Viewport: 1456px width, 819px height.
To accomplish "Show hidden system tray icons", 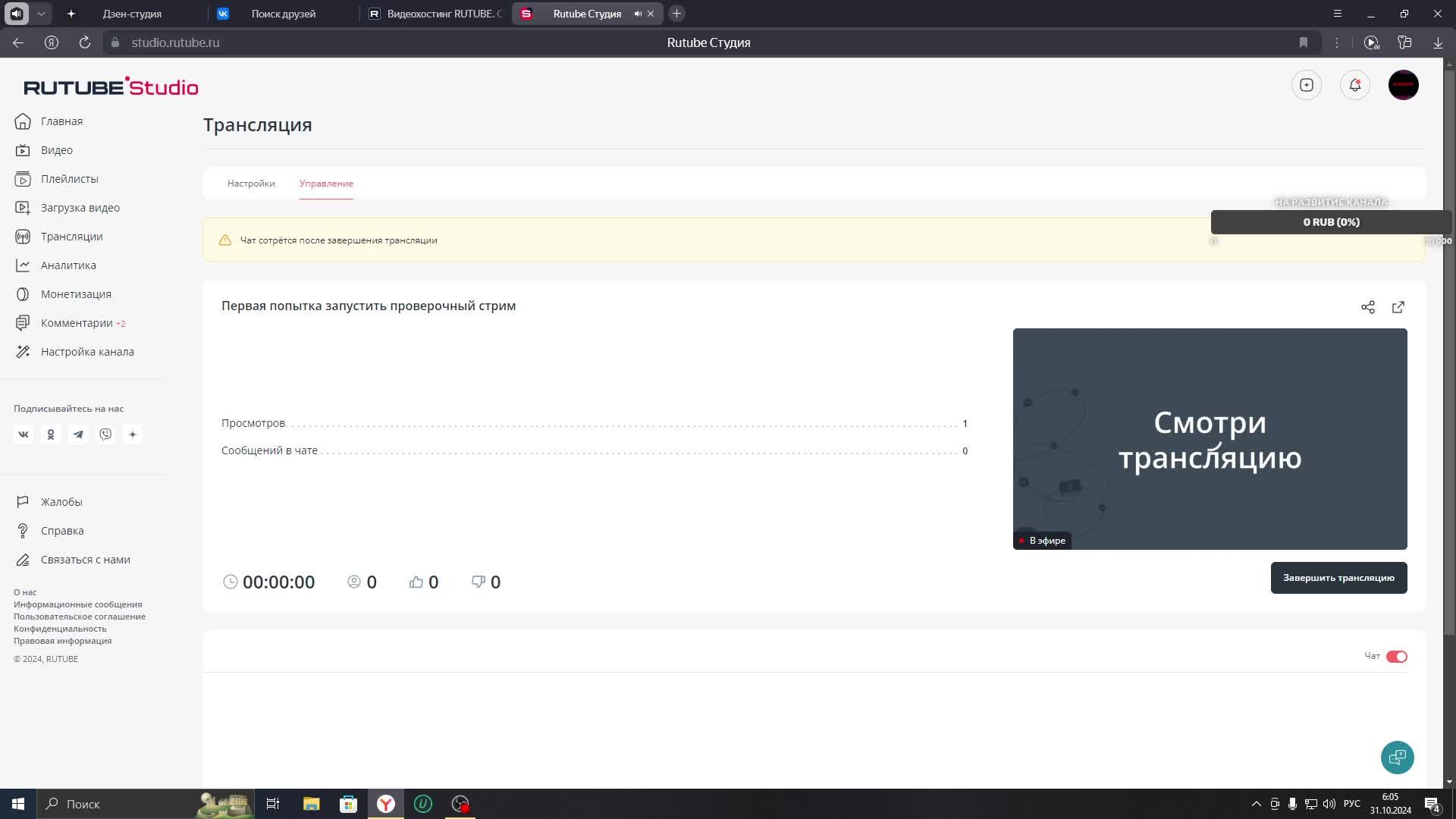I will click(x=1256, y=804).
